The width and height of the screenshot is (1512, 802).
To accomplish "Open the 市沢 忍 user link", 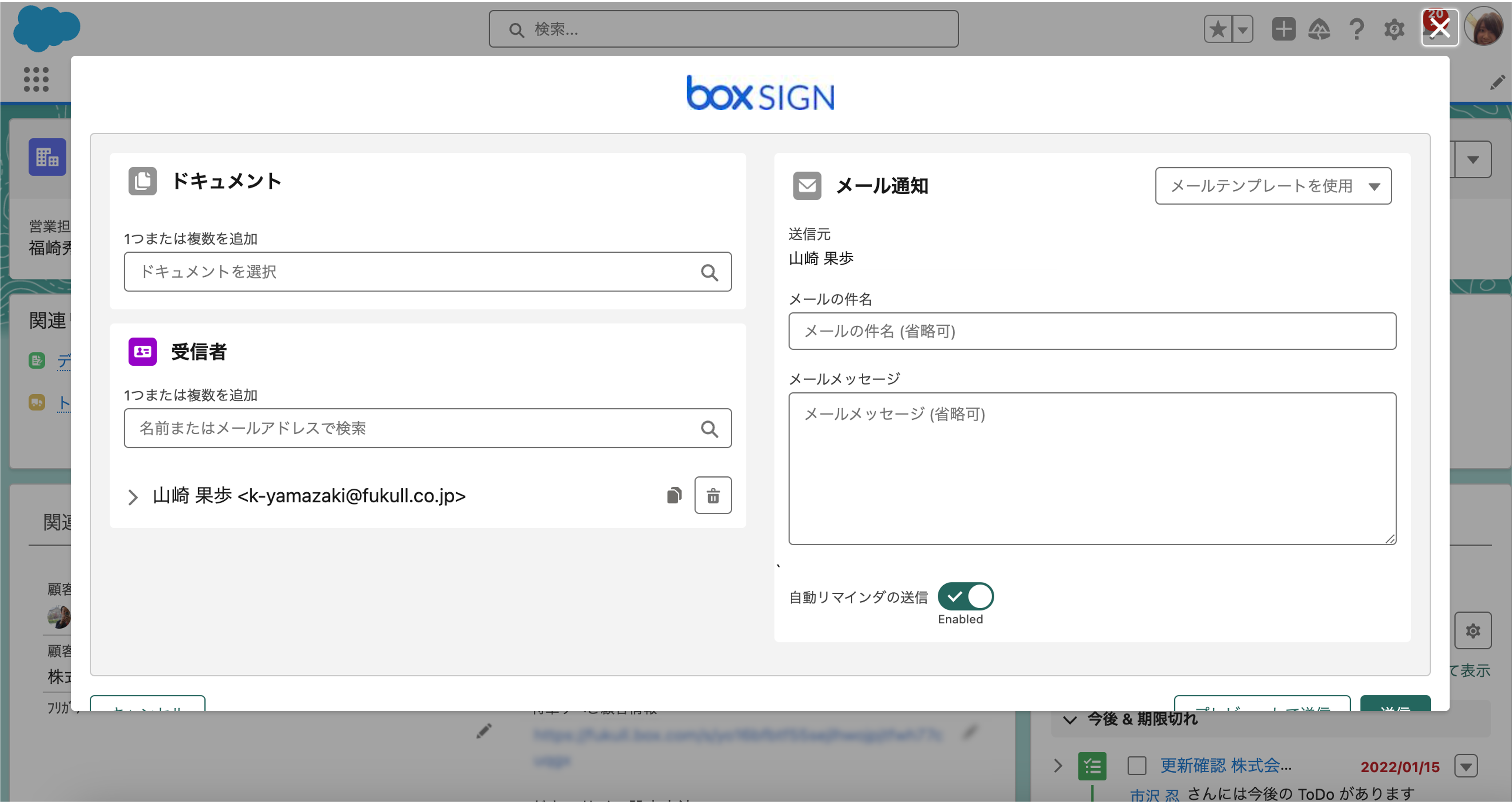I will (x=1154, y=795).
